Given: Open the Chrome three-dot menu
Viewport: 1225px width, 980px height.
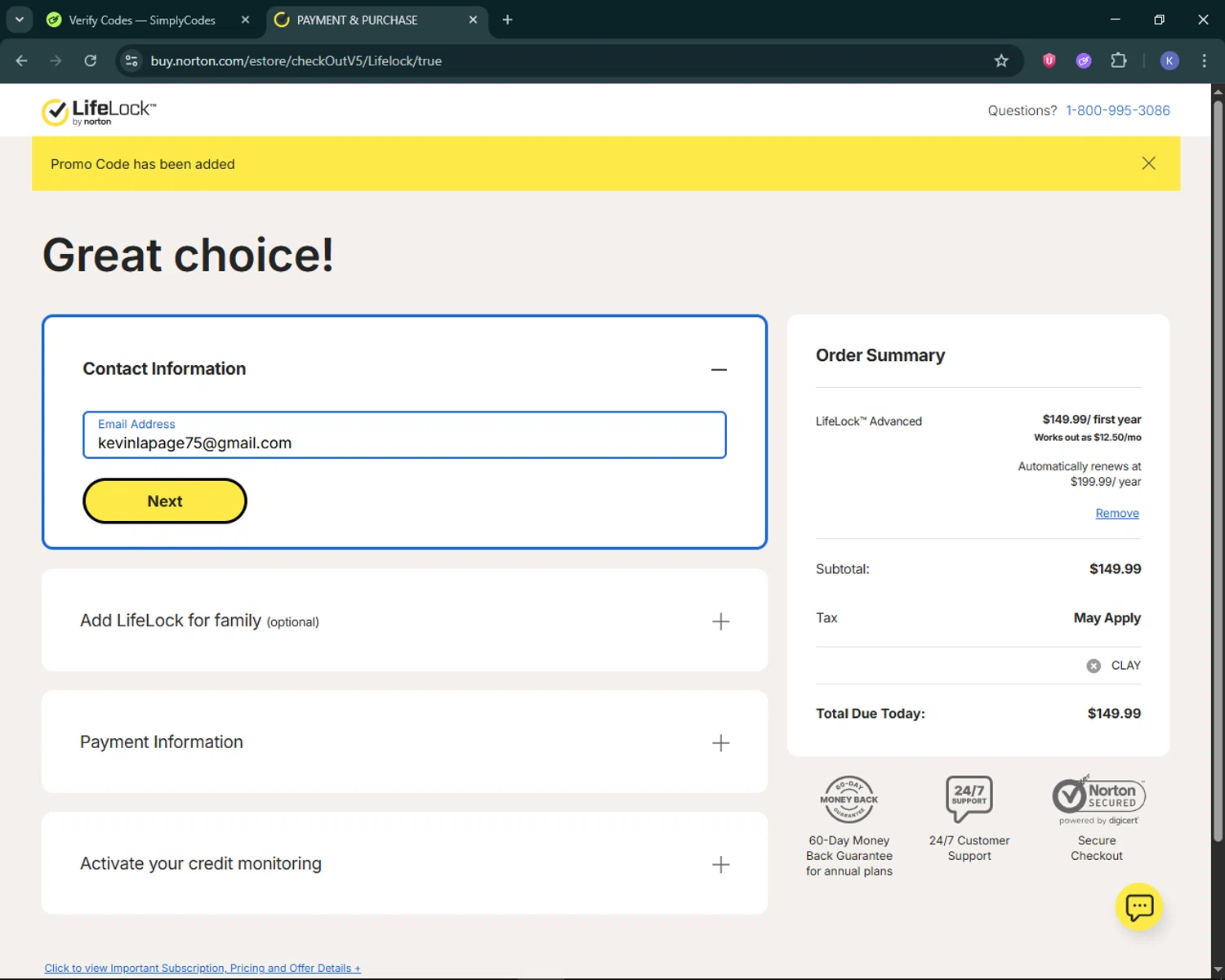Looking at the screenshot, I should point(1205,60).
